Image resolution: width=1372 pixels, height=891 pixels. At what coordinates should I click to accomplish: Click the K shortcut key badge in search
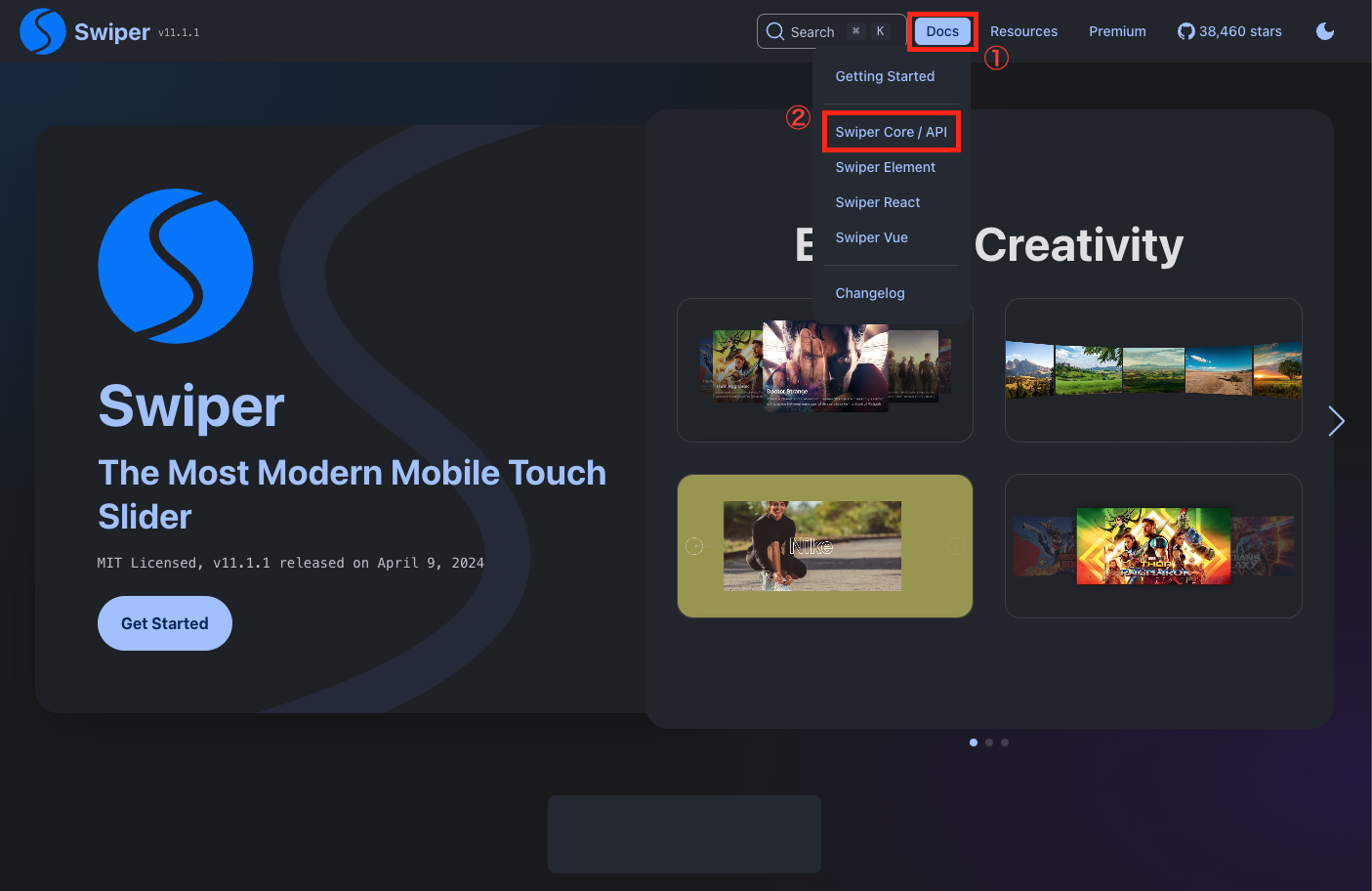click(x=880, y=31)
